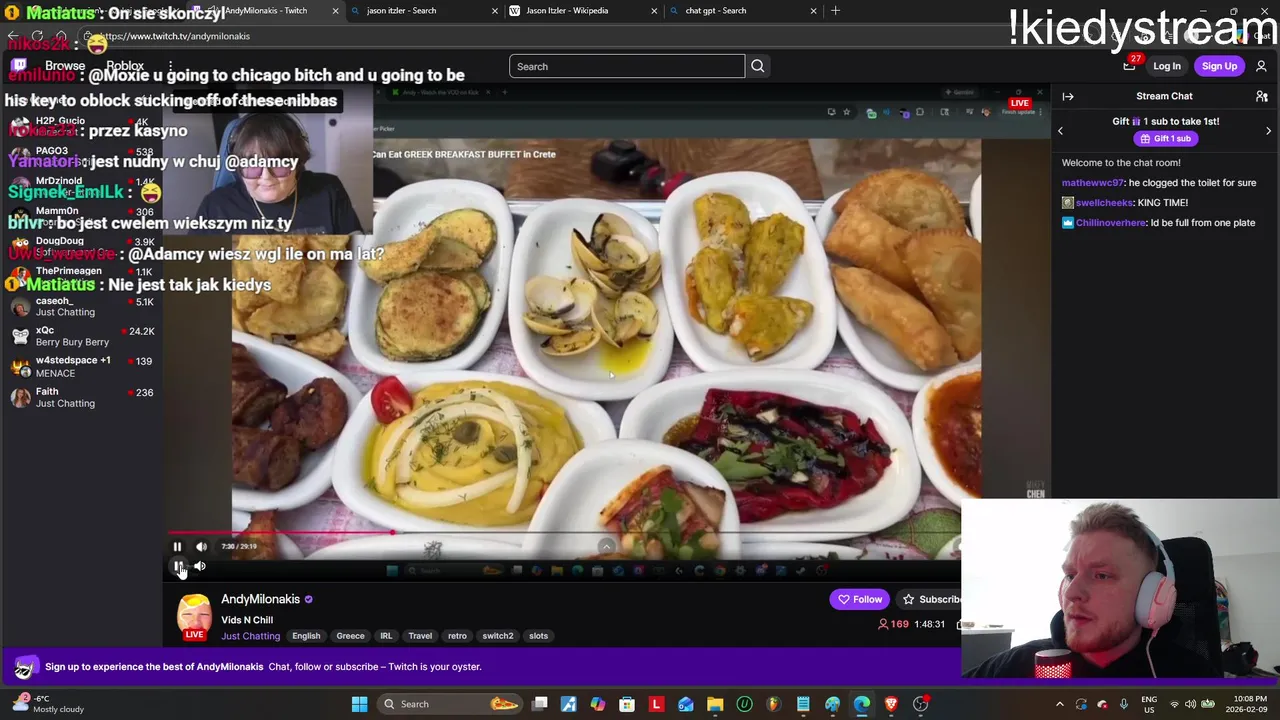Screen dimensions: 1280x720
Task: Close the chat gpt - Search tab
Action: [813, 11]
